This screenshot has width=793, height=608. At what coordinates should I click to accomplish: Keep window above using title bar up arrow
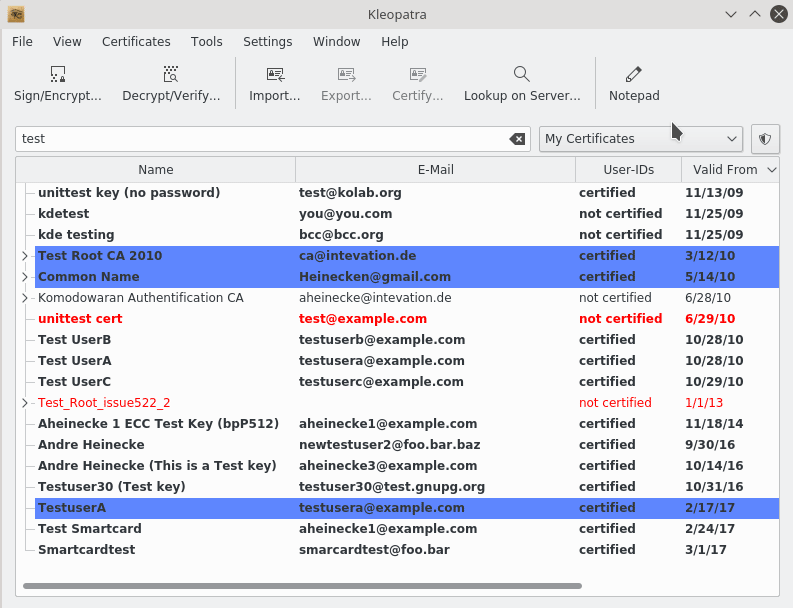pos(755,14)
